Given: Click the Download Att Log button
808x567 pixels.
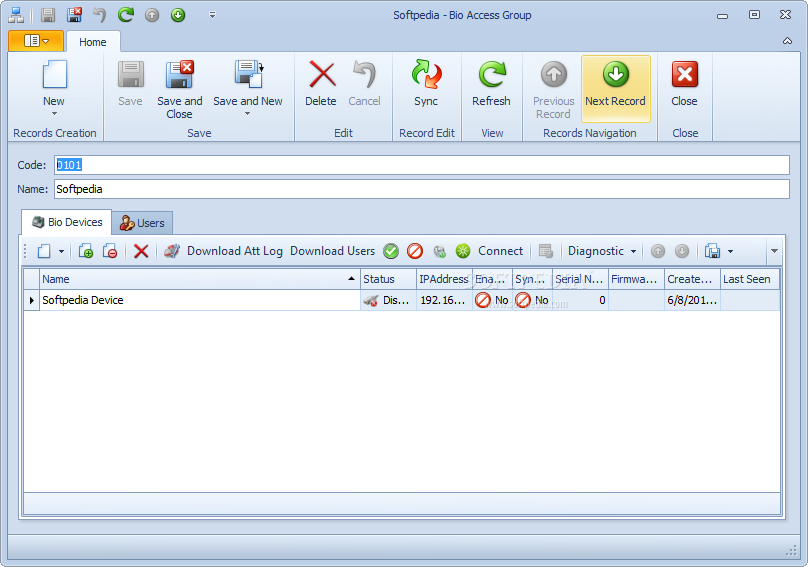Looking at the screenshot, I should point(234,251).
